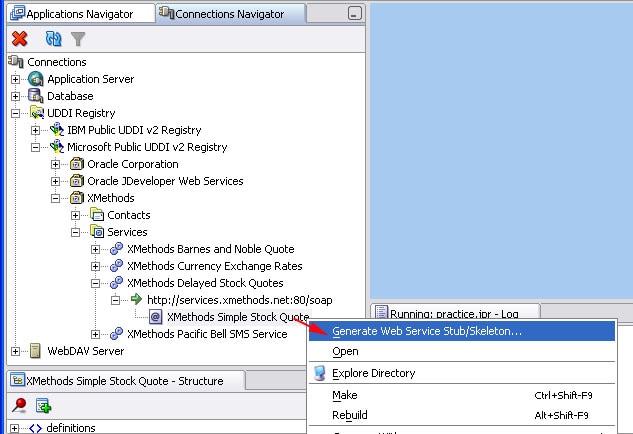This screenshot has height=434, width=633.
Task: Click the green arrow endpoint icon
Action: click(x=136, y=299)
